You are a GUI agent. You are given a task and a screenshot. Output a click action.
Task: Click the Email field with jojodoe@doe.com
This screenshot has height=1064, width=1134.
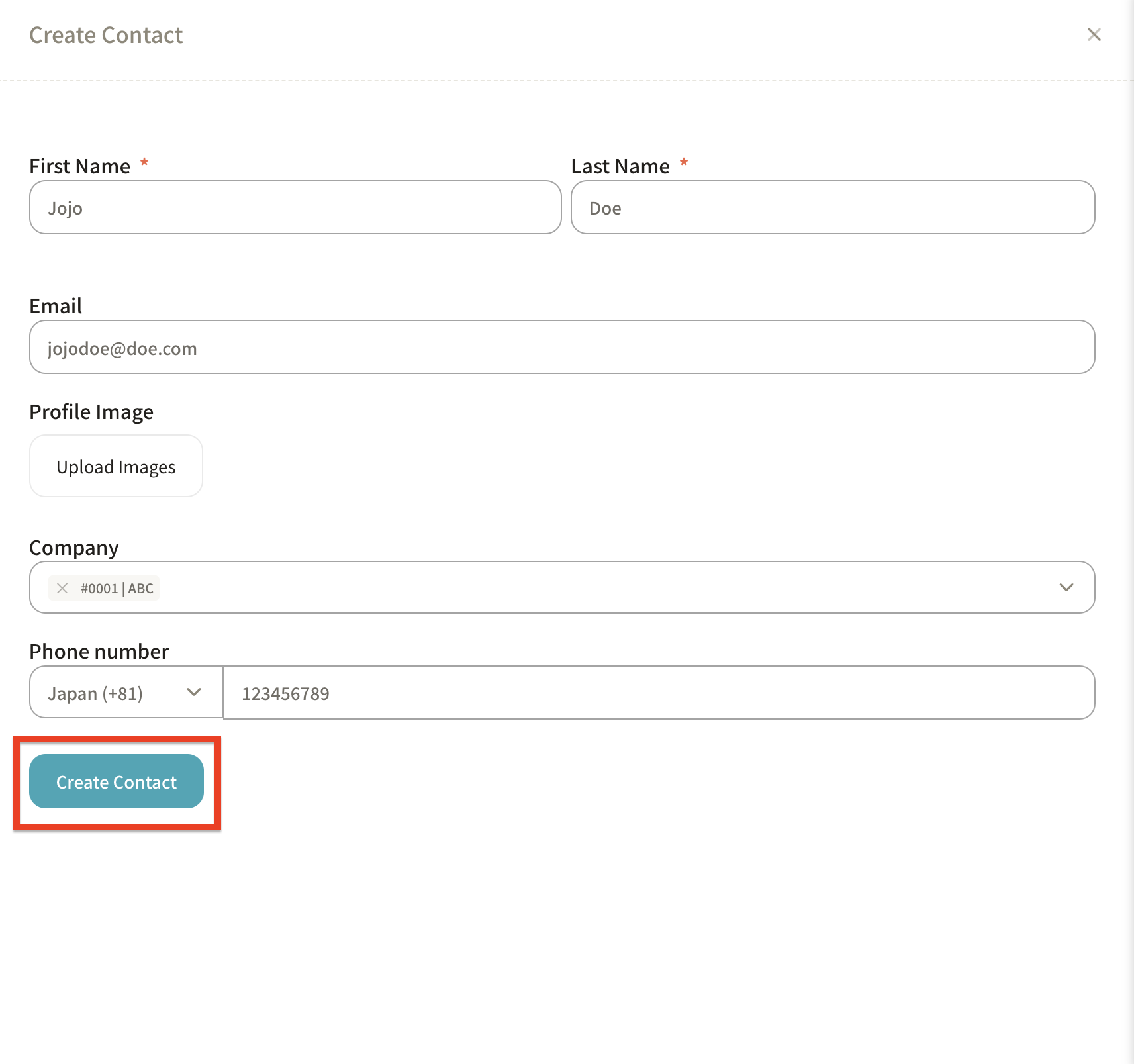pos(562,347)
